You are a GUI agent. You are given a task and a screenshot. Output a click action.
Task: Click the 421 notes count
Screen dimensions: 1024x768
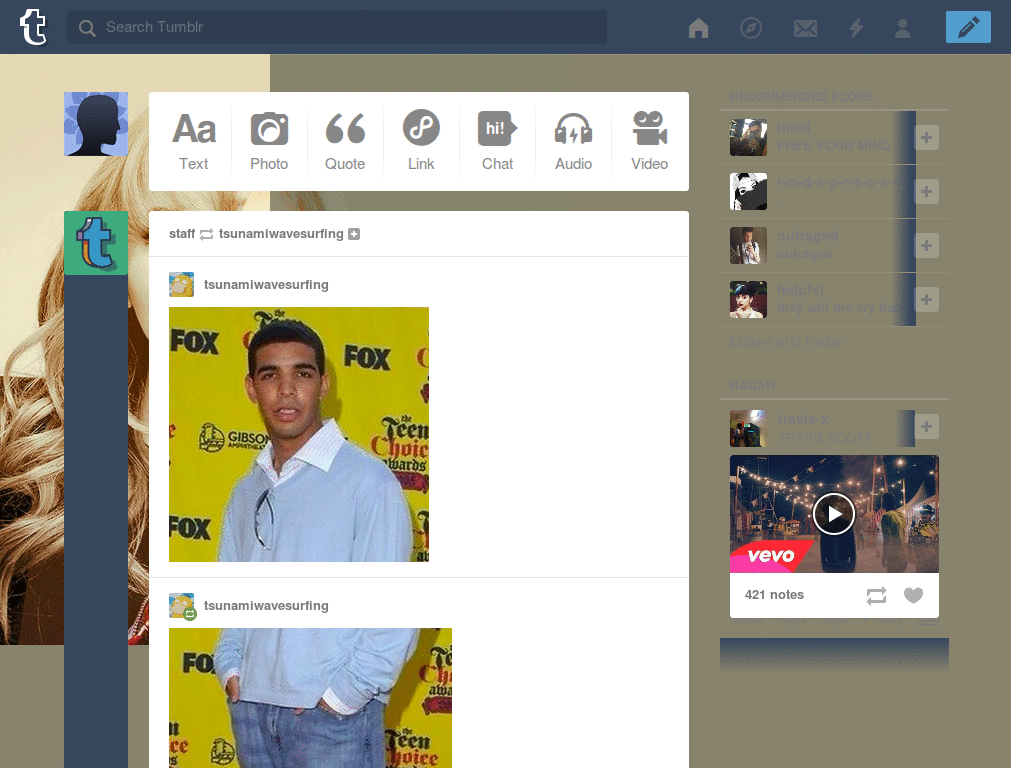[774, 595]
